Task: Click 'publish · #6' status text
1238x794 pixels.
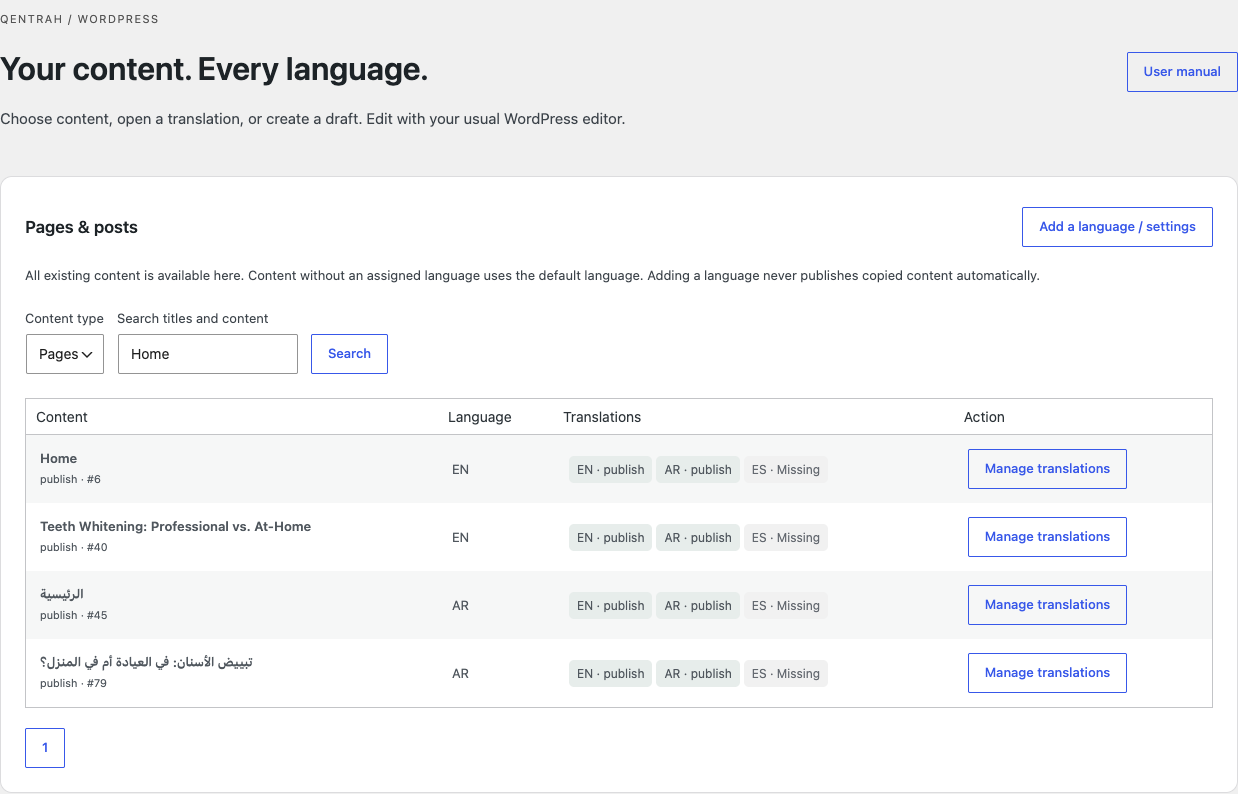Action: tap(70, 480)
